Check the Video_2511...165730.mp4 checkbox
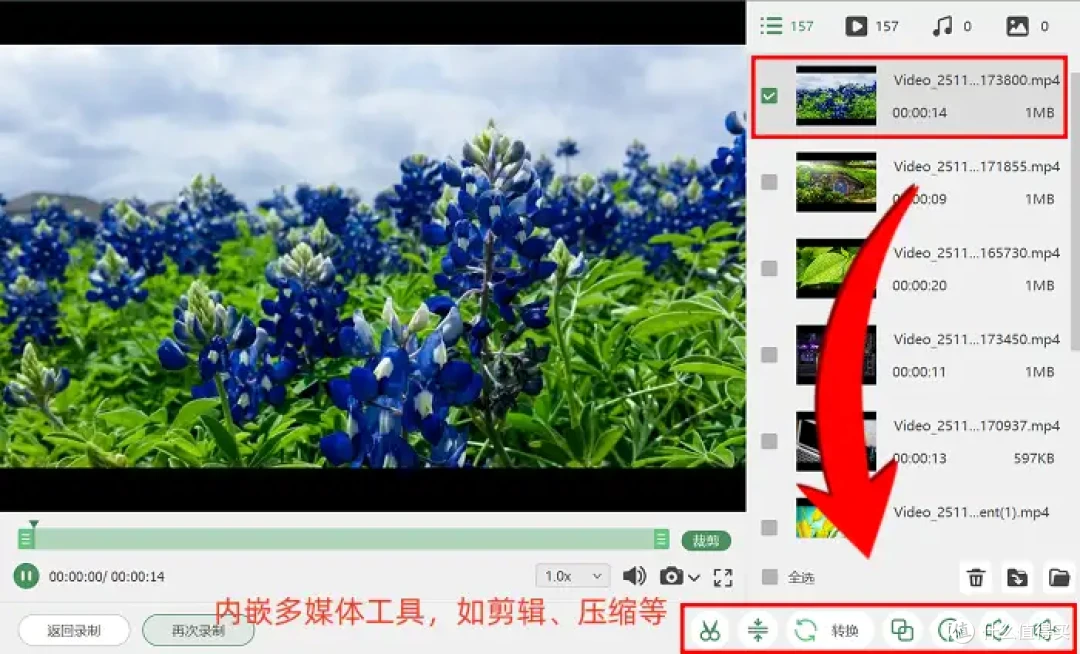 pos(769,268)
